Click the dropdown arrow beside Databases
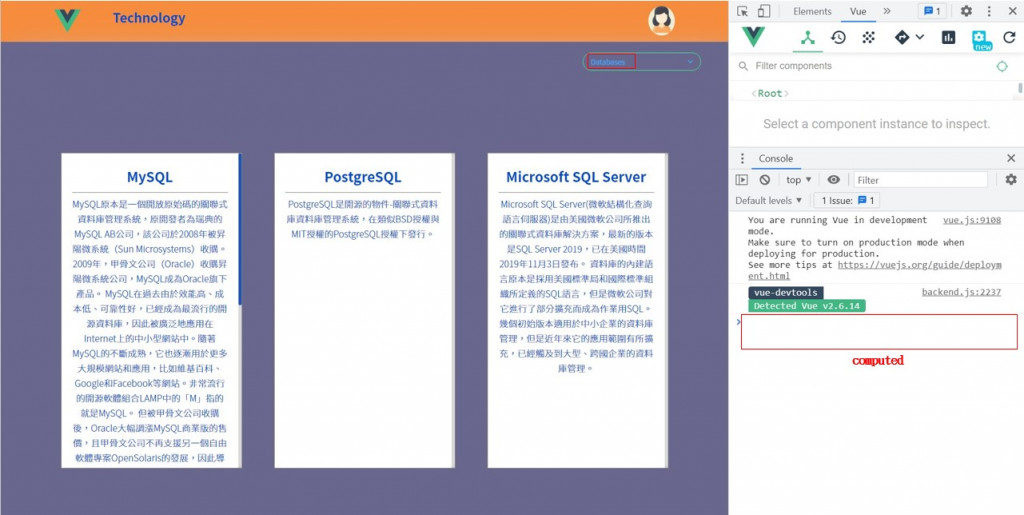The image size is (1024, 515). pos(690,62)
